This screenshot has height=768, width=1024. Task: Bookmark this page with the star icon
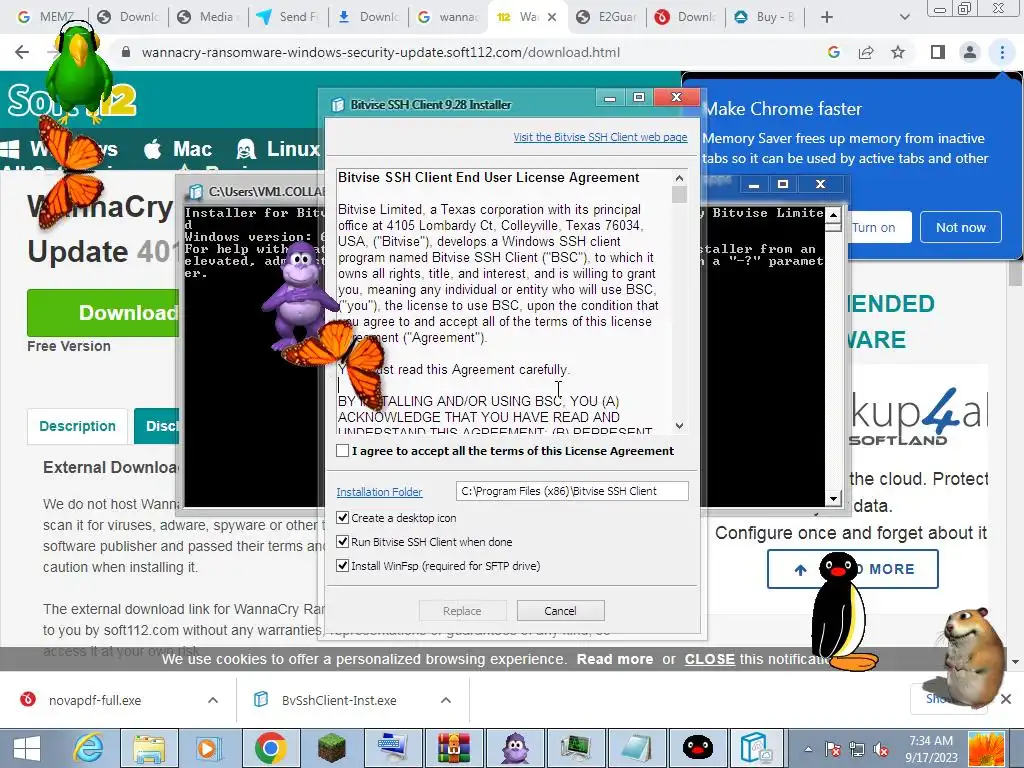coord(898,52)
